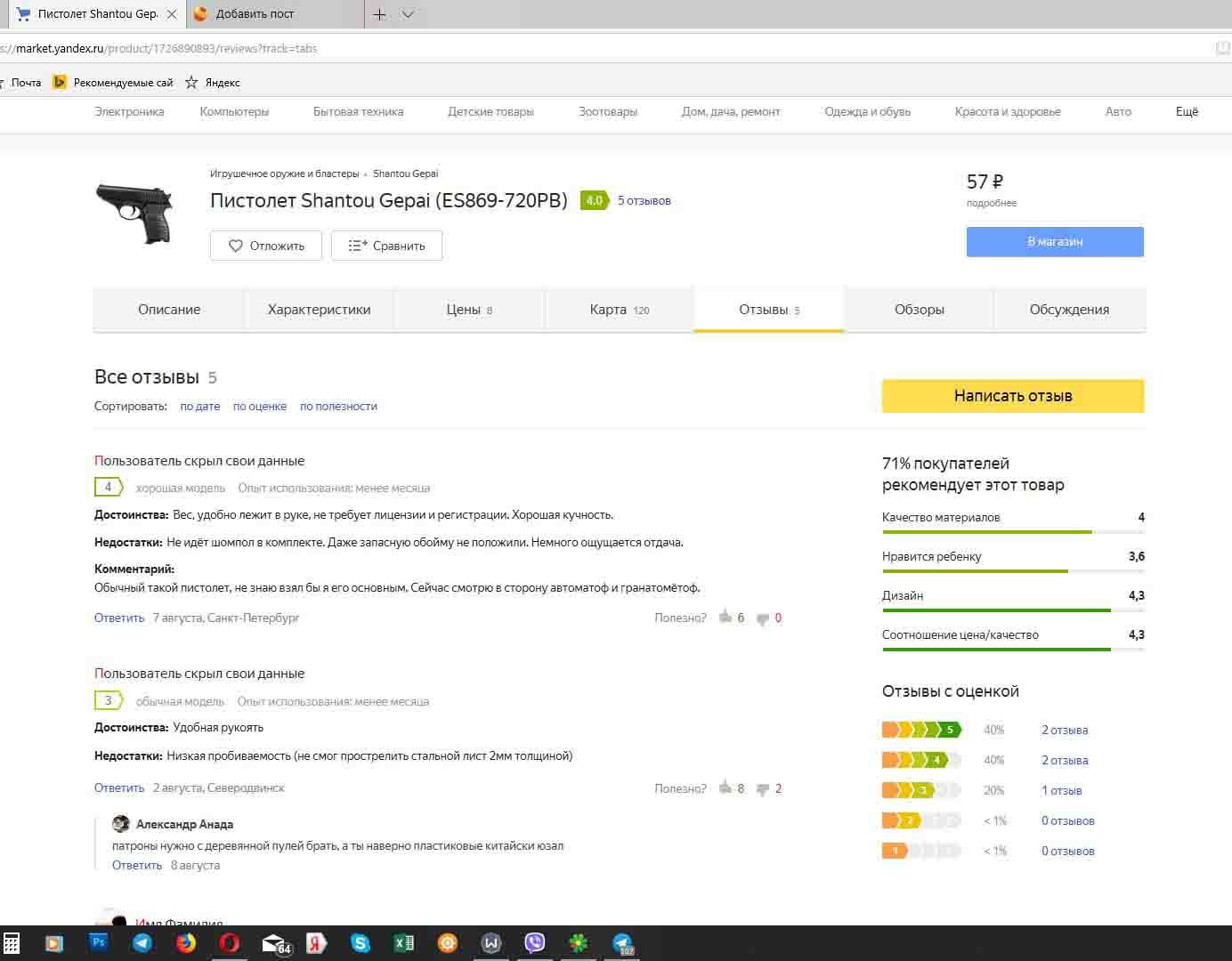Open 2 отзыва link for 4 stars
The image size is (1232, 961).
(1065, 761)
